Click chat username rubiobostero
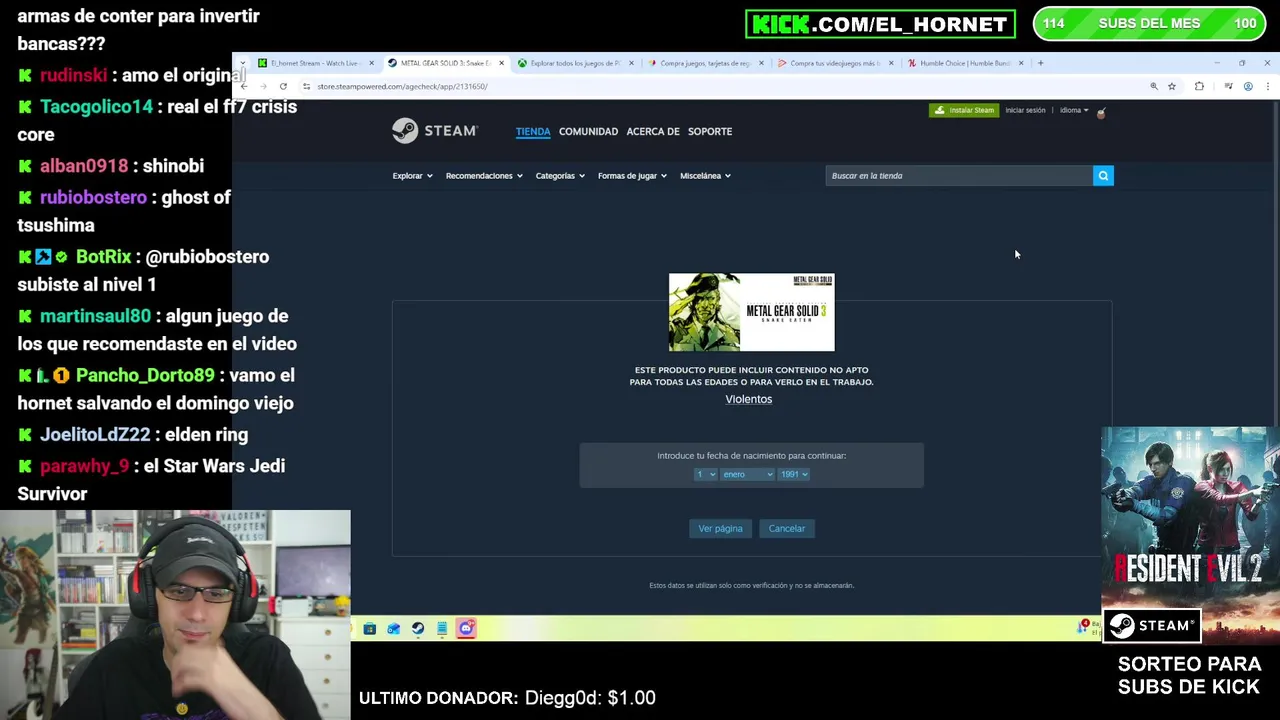 pyautogui.click(x=93, y=197)
